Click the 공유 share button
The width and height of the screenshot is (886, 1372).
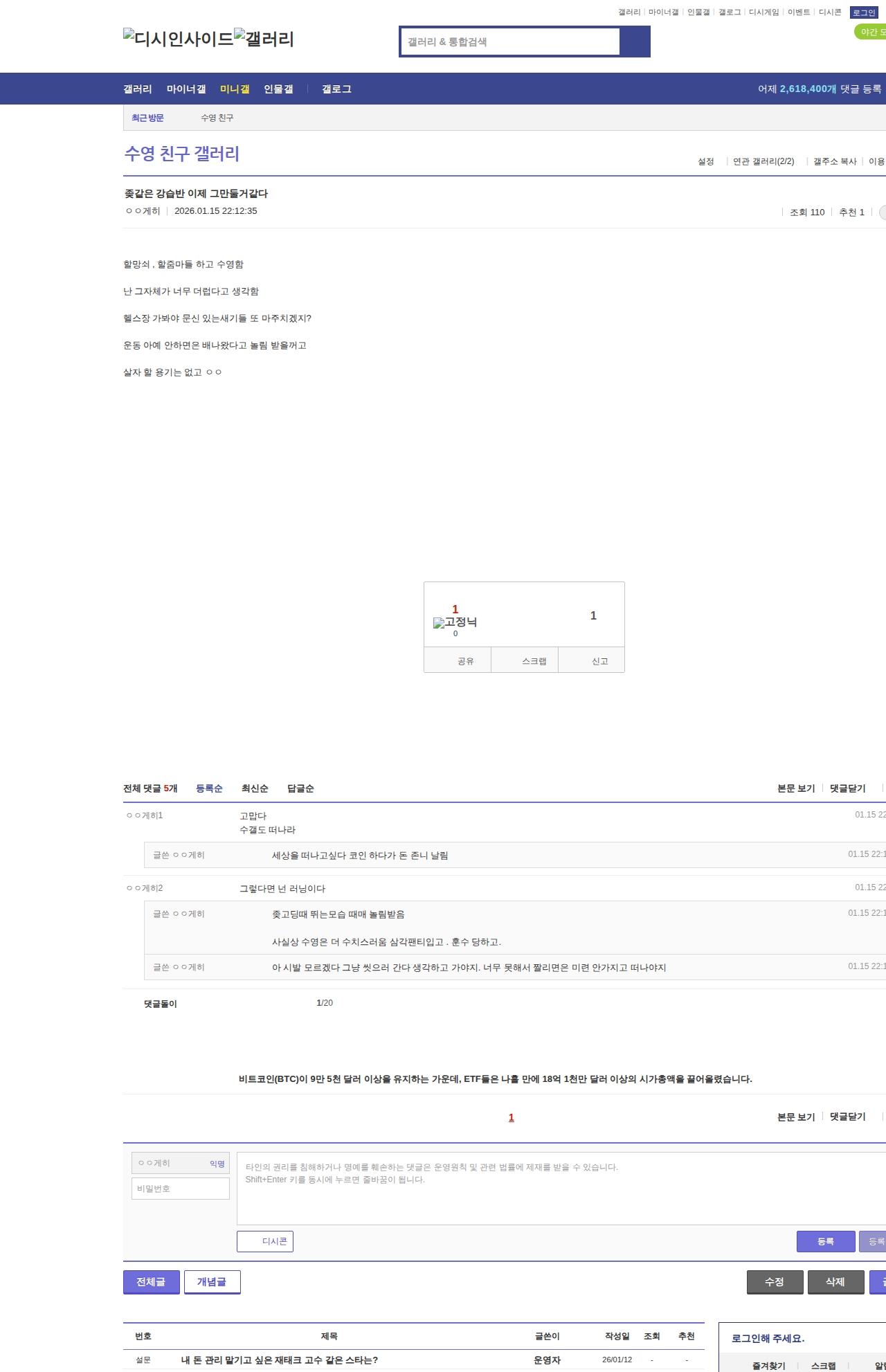click(x=458, y=660)
